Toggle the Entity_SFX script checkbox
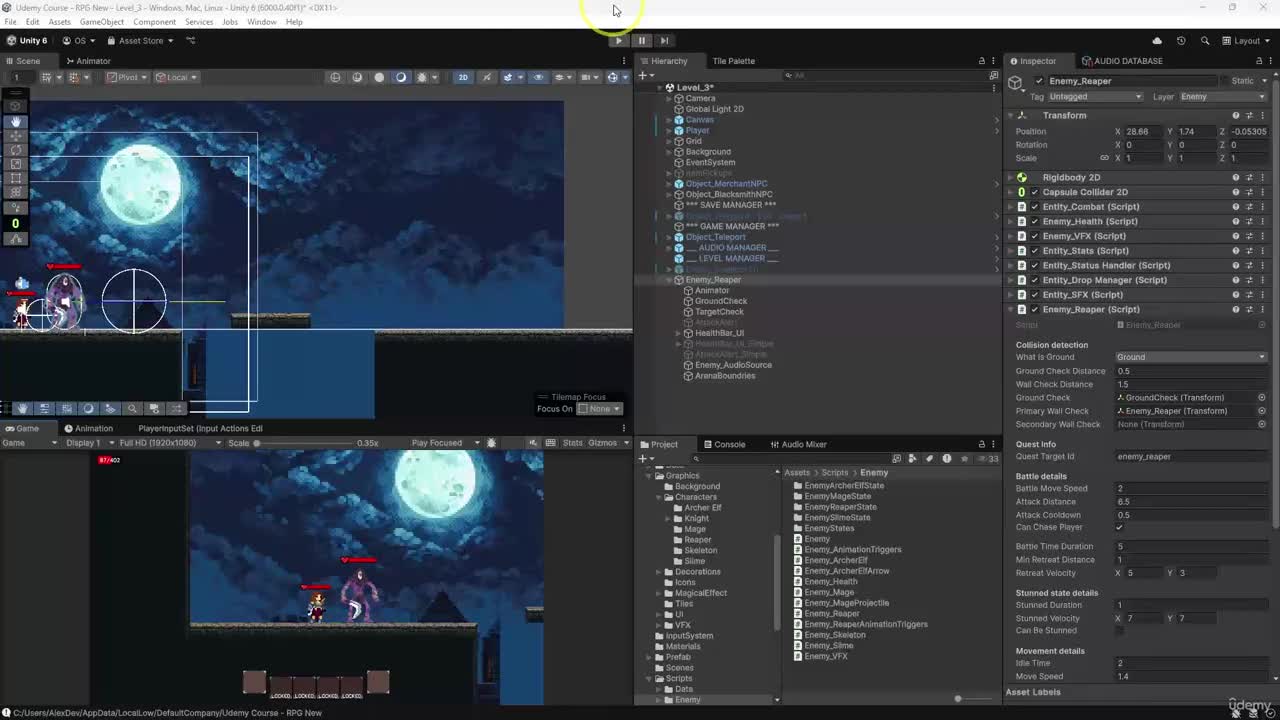Image resolution: width=1280 pixels, height=720 pixels. pyautogui.click(x=1035, y=295)
